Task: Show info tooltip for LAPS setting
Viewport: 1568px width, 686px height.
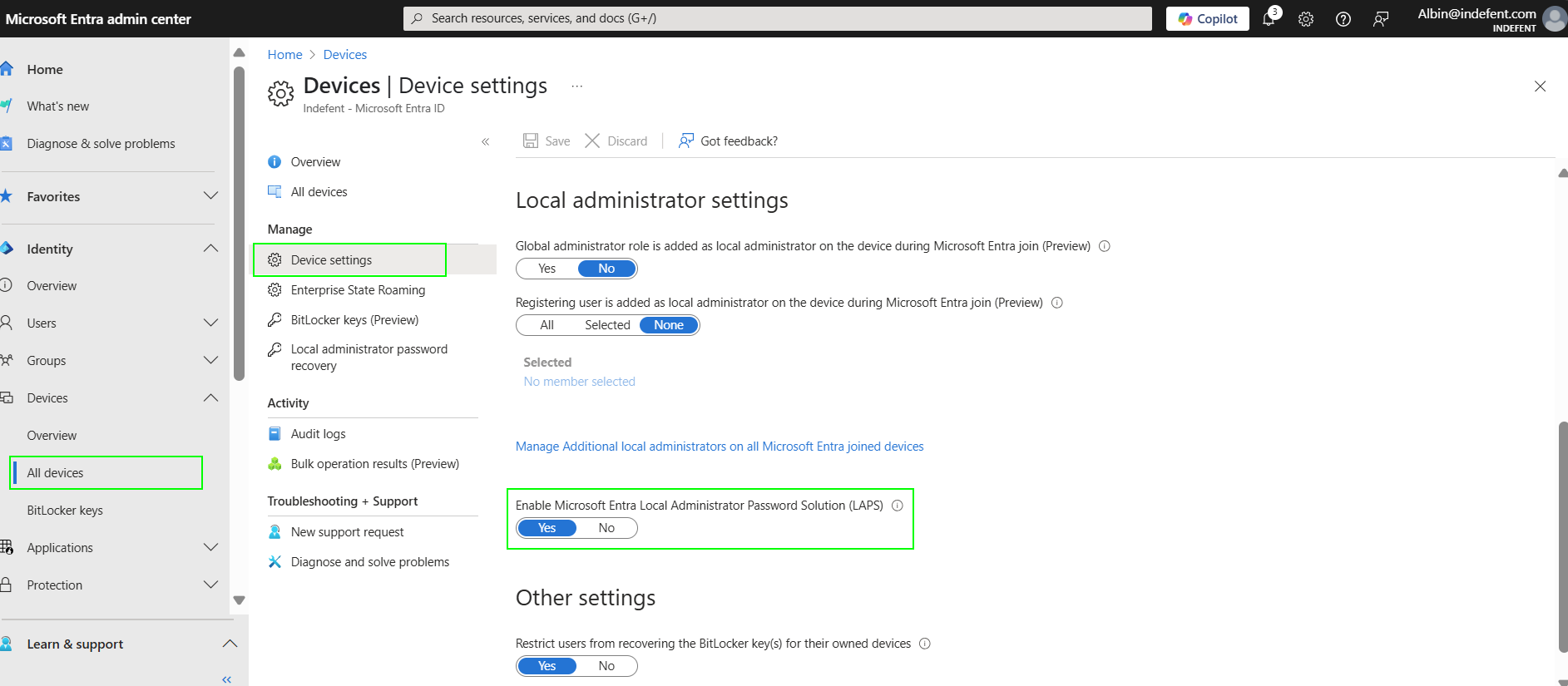Action: [898, 506]
